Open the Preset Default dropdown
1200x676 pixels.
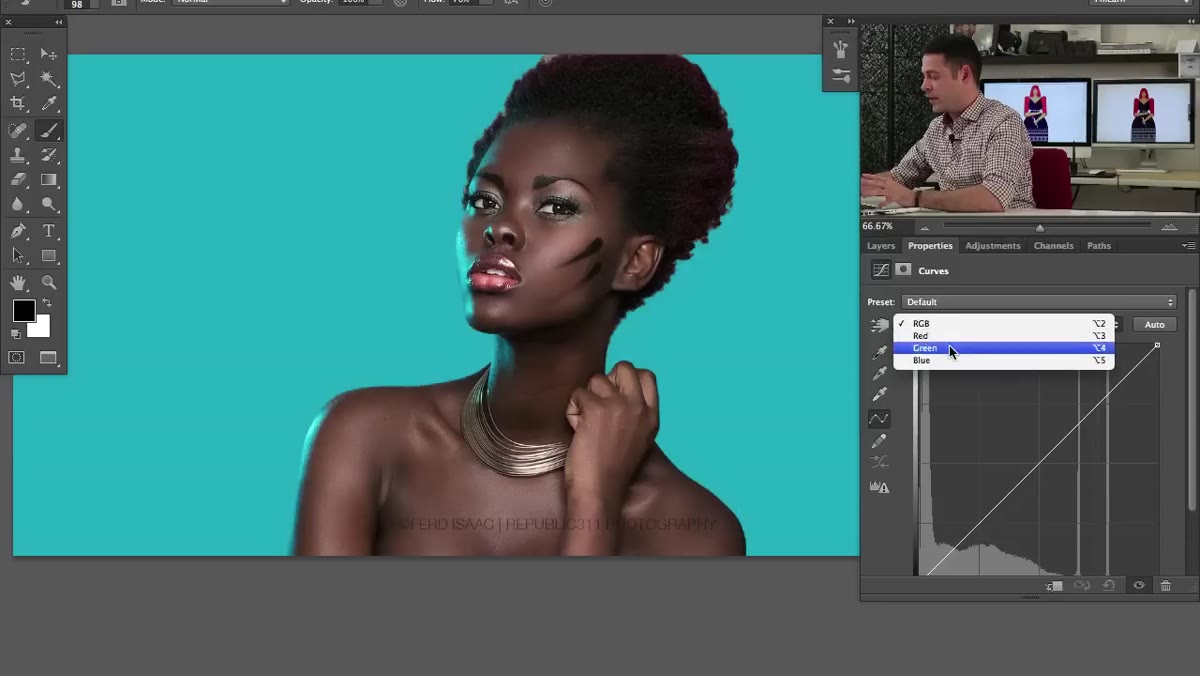coord(1039,302)
